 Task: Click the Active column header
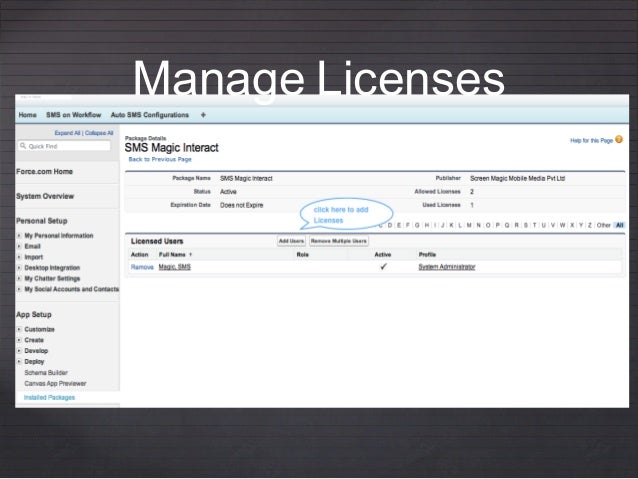[382, 255]
